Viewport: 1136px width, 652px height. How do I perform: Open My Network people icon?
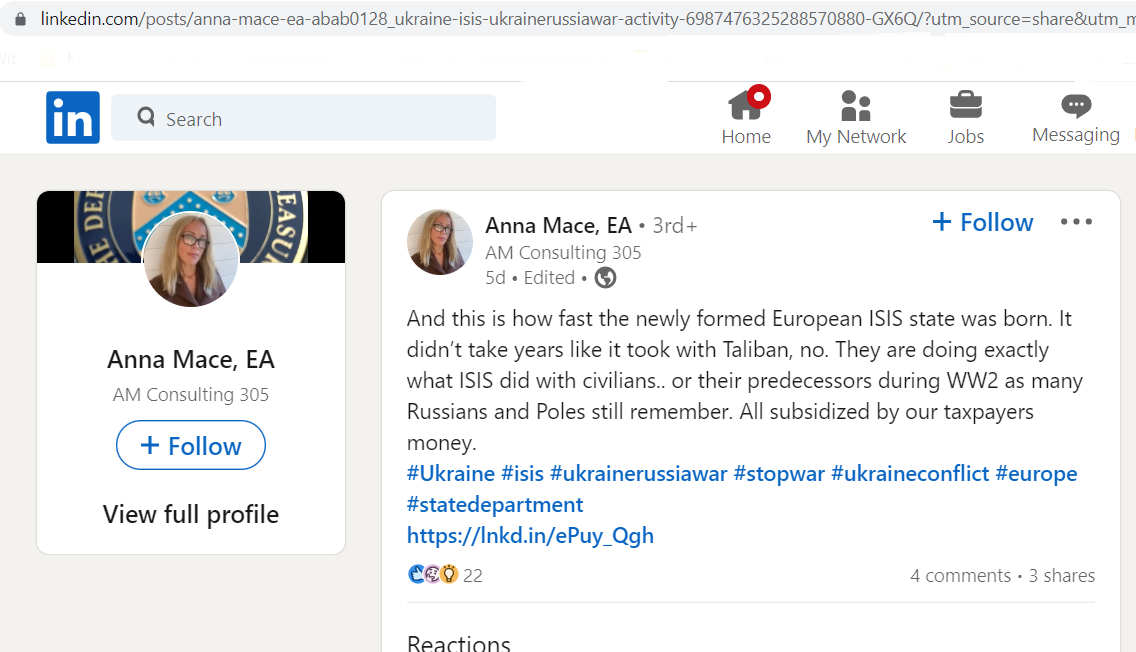(x=856, y=106)
